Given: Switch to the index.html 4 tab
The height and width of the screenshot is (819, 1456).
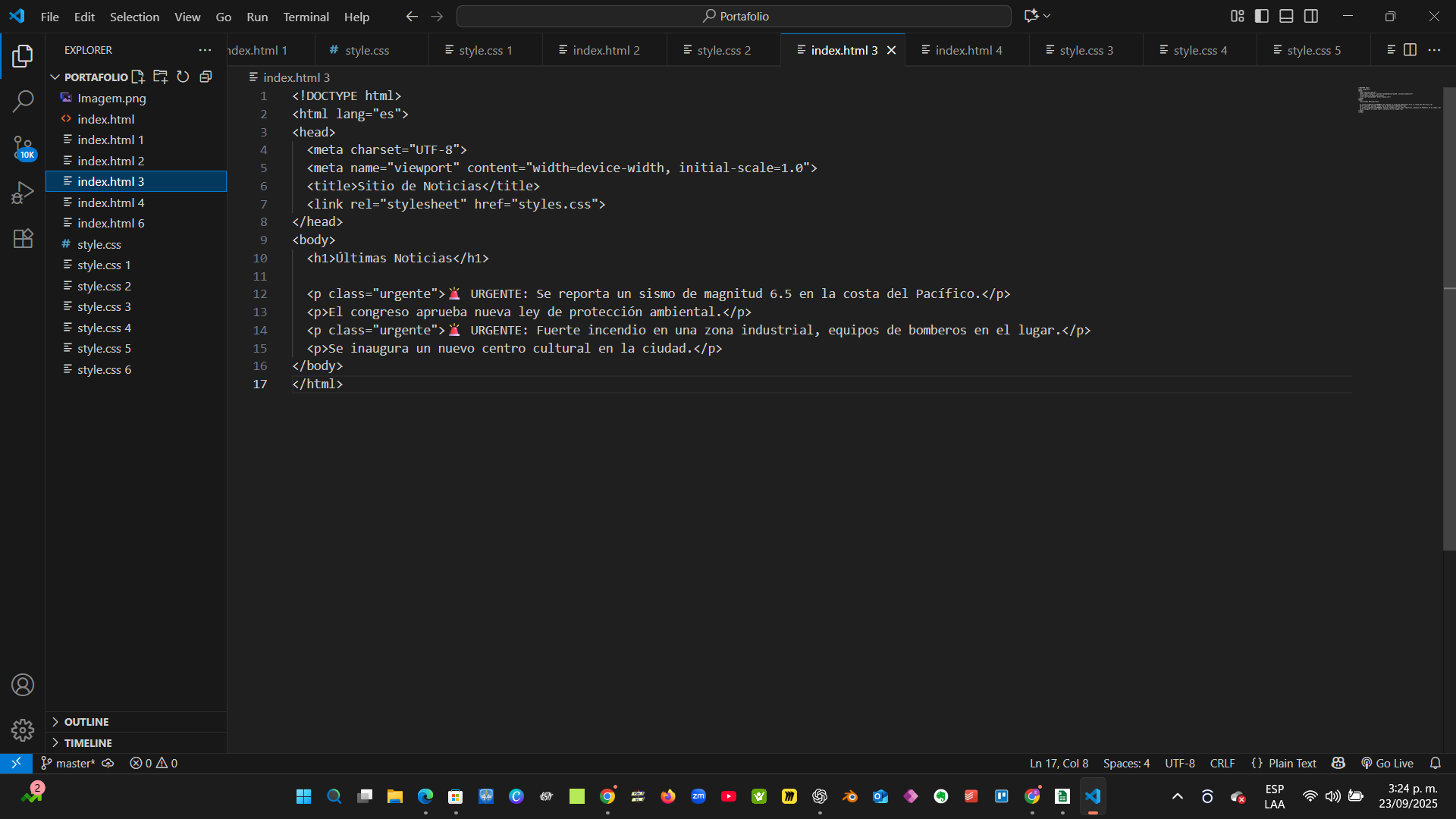Looking at the screenshot, I should pyautogui.click(x=968, y=50).
